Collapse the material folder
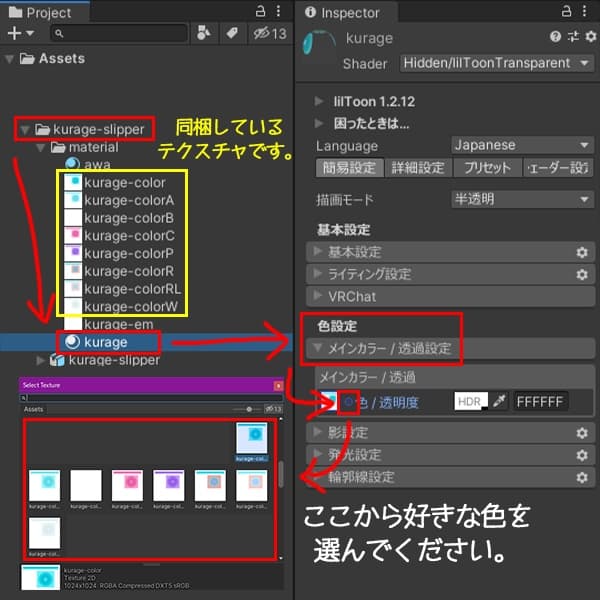600x600 pixels. [41, 148]
